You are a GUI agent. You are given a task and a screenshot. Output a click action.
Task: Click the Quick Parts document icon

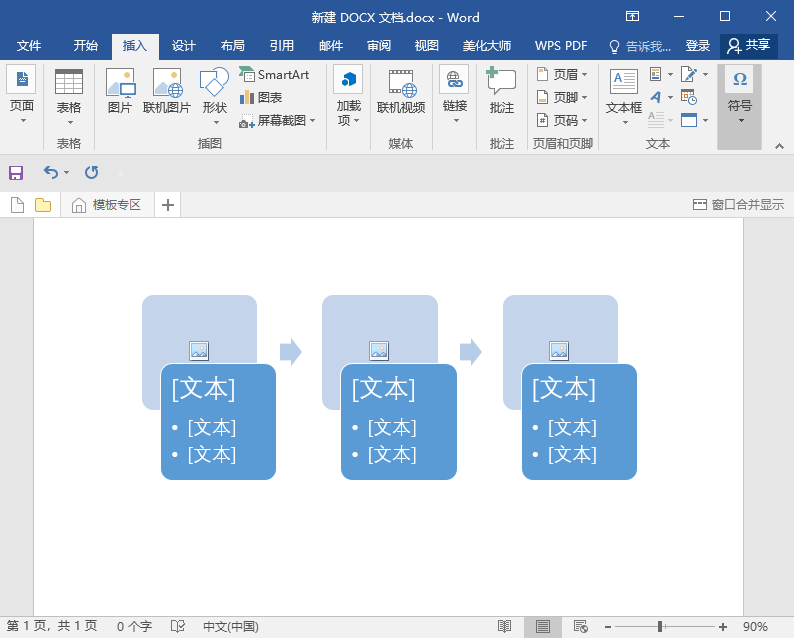(656, 74)
